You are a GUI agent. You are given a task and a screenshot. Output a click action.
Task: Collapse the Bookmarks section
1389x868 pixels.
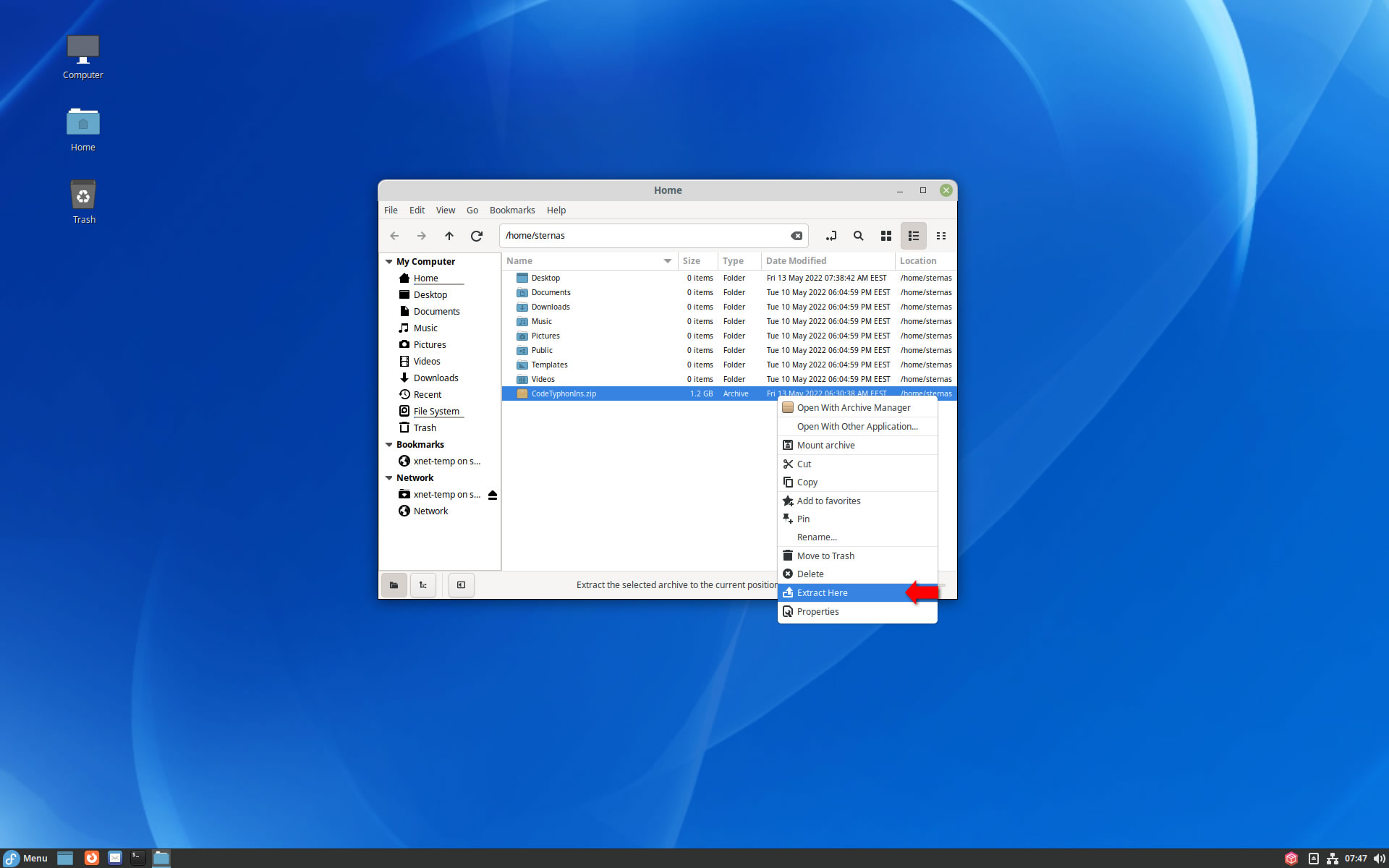[x=389, y=445]
